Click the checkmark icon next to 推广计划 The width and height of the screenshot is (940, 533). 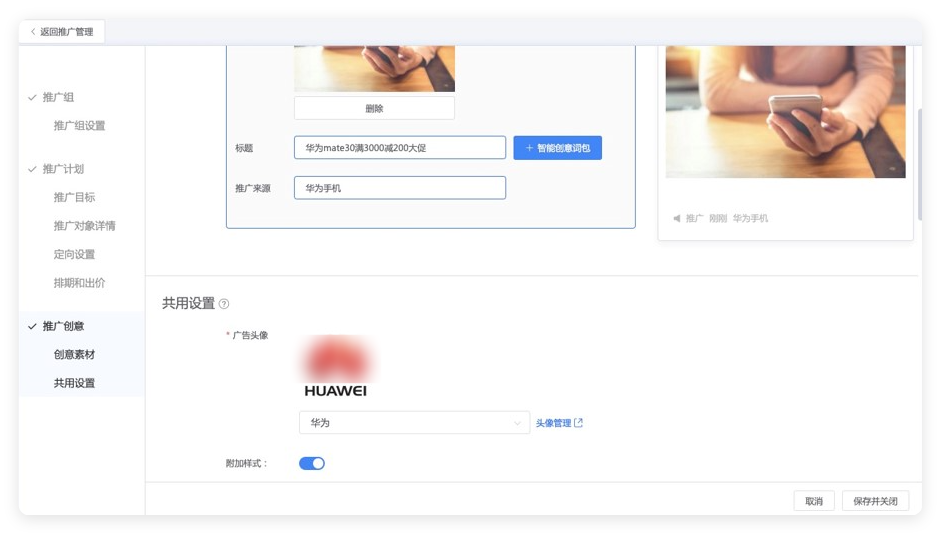[32, 169]
